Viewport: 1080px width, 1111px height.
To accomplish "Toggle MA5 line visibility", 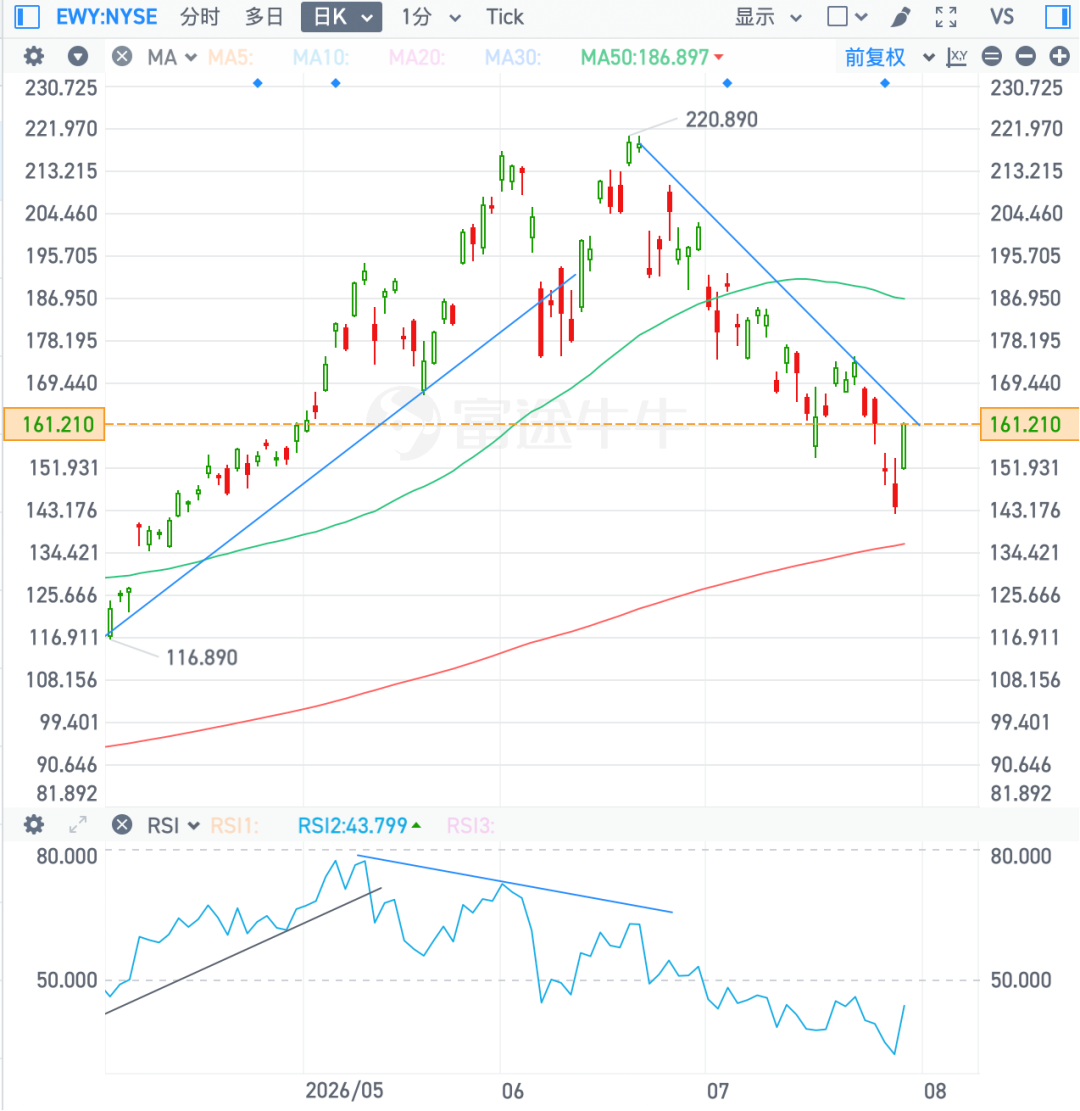I will pos(230,57).
